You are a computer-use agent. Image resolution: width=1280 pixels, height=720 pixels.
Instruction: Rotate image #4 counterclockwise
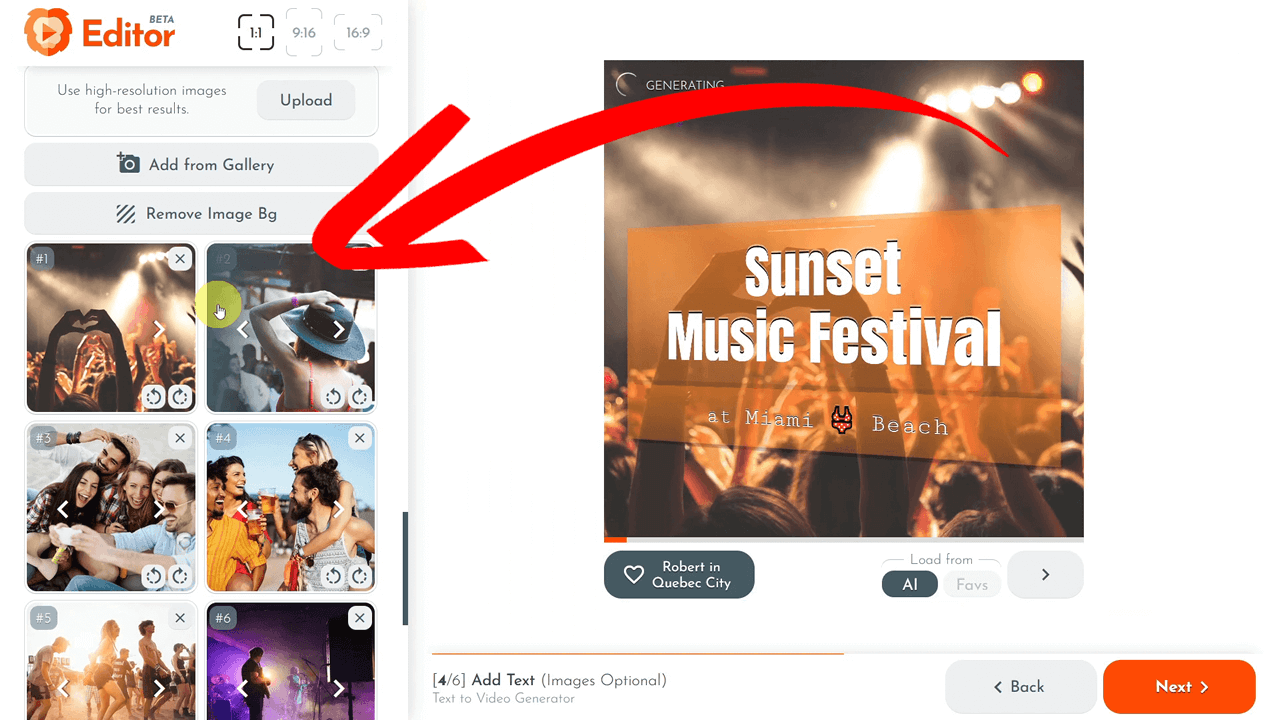coord(334,576)
